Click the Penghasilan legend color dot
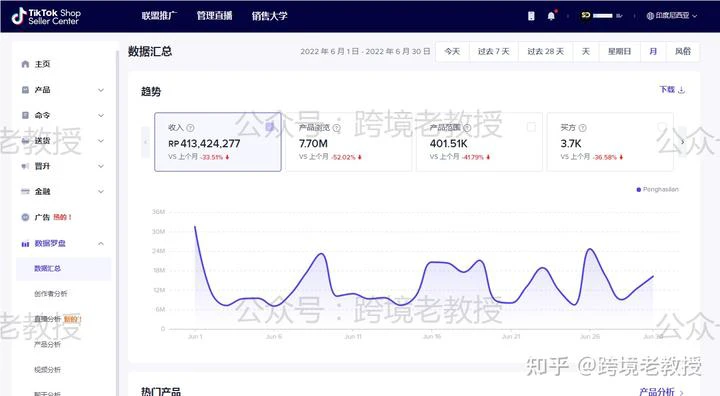Screen dimensions: 720x396 point(638,189)
